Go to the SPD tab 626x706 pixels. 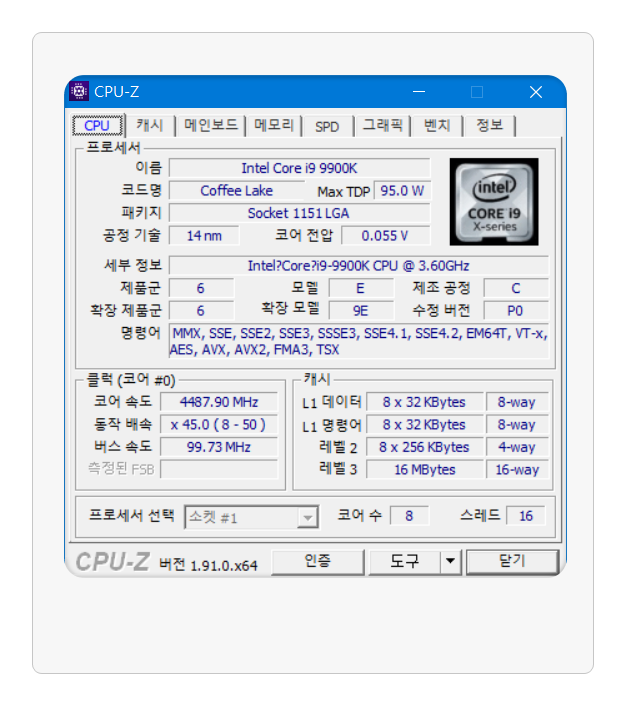(327, 126)
